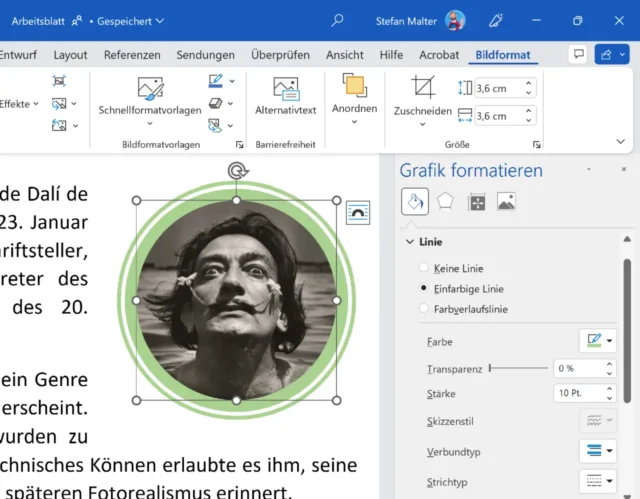Expand the Anordnen dropdown

tap(354, 98)
